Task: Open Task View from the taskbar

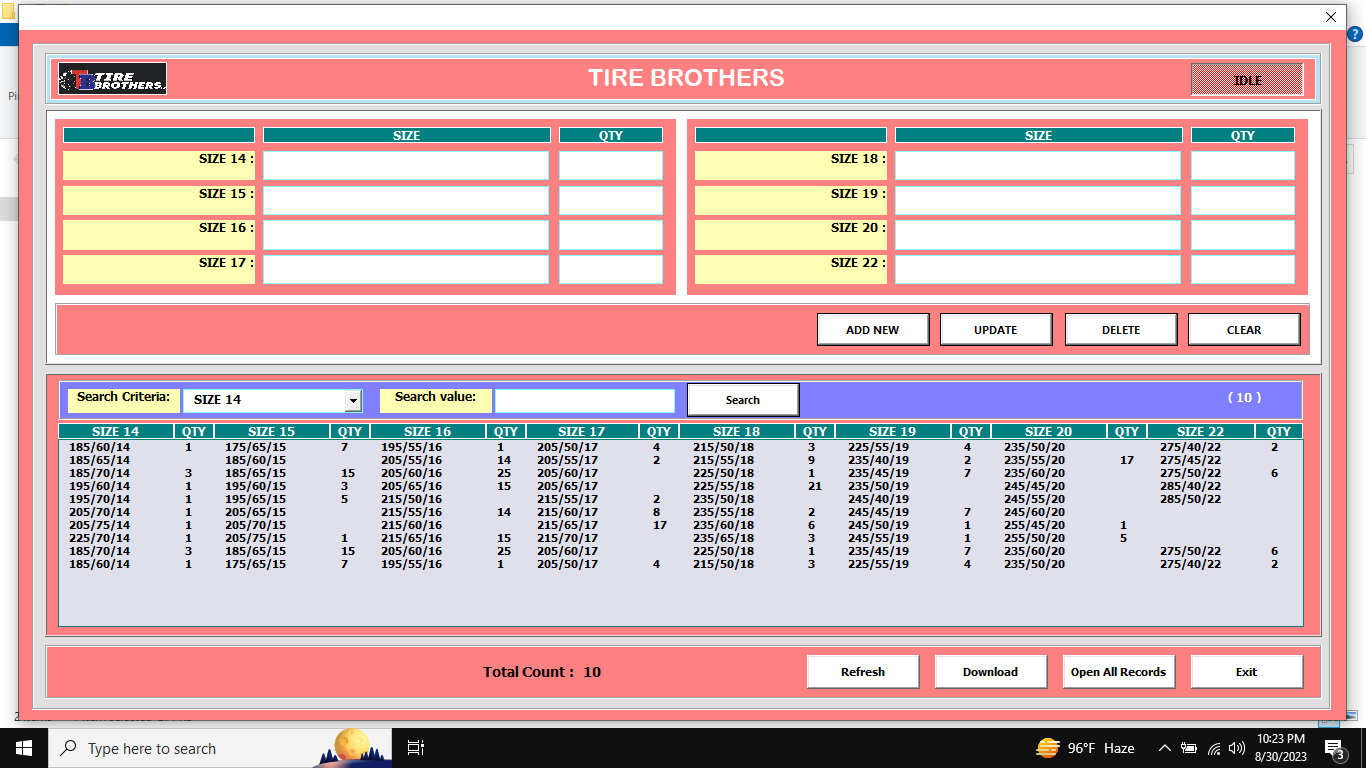Action: (x=416, y=748)
